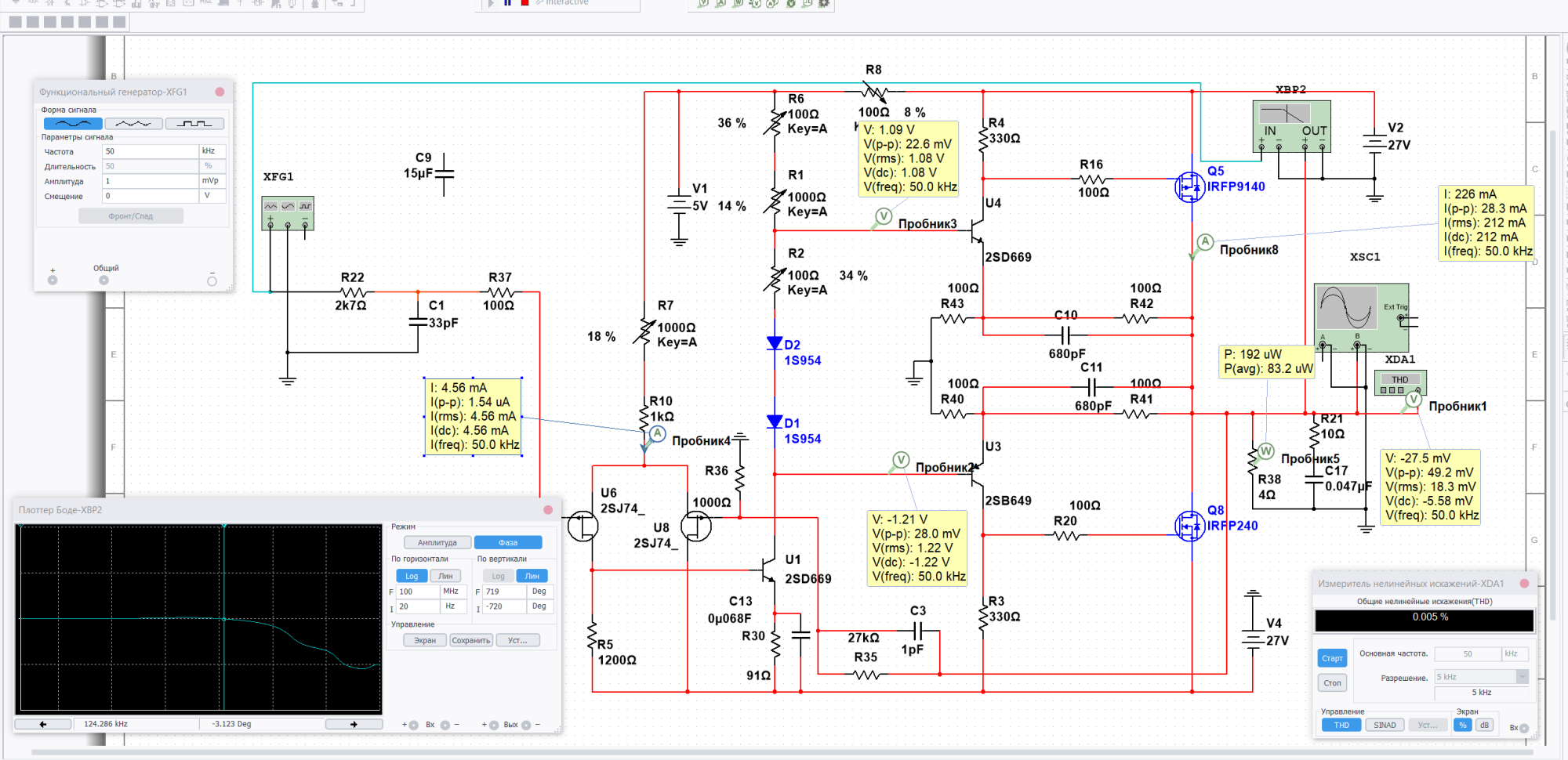Image resolution: width=1568 pixels, height=760 pixels.
Task: Select square waveform in function generator
Action: coord(194,124)
